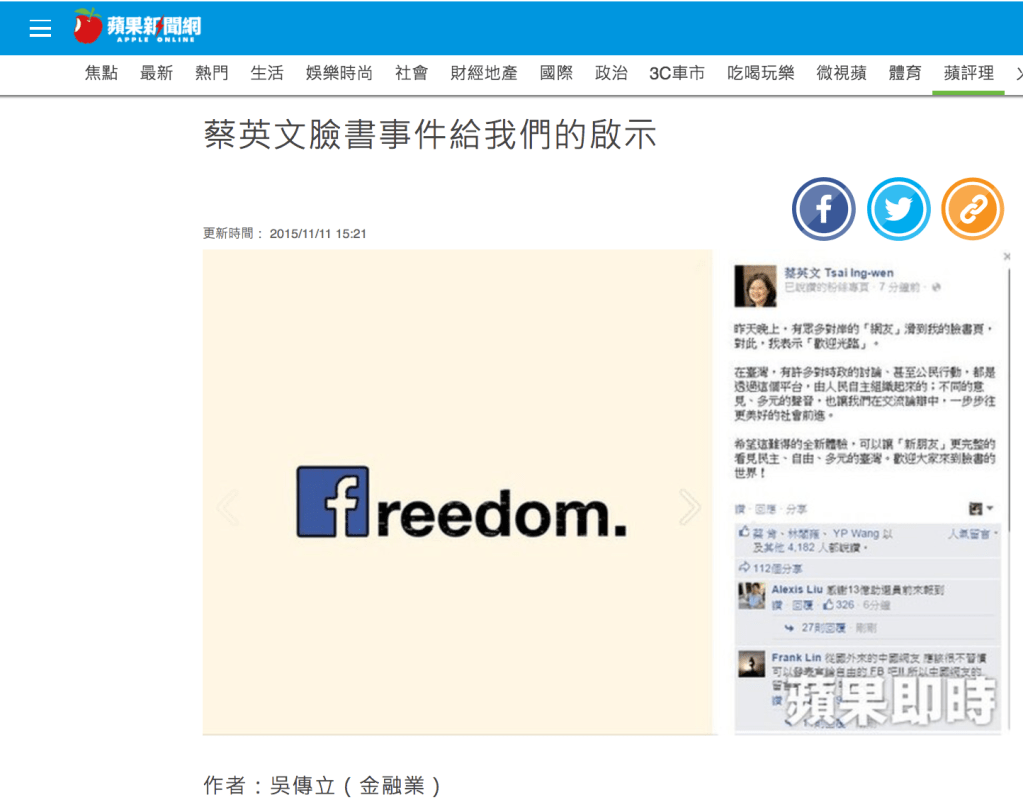Show next slide with right arrow
The width and height of the screenshot is (1023, 812).
point(690,507)
